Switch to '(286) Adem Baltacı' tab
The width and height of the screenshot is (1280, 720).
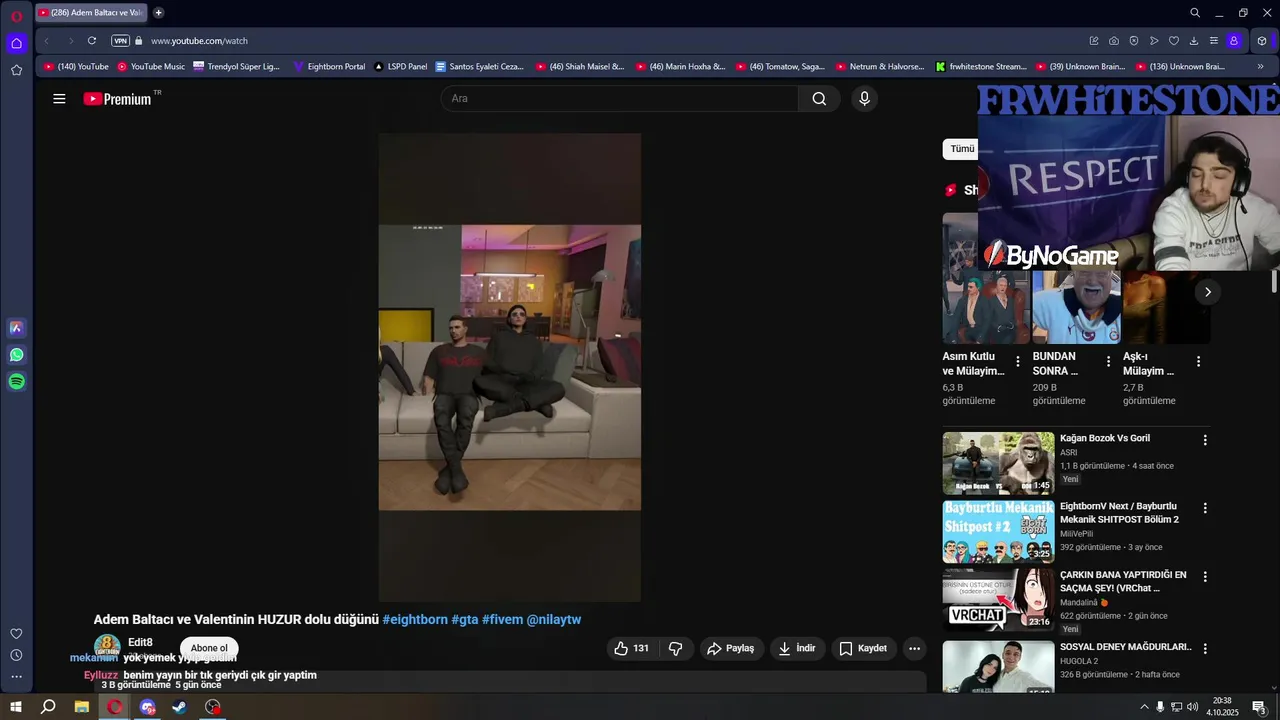90,13
